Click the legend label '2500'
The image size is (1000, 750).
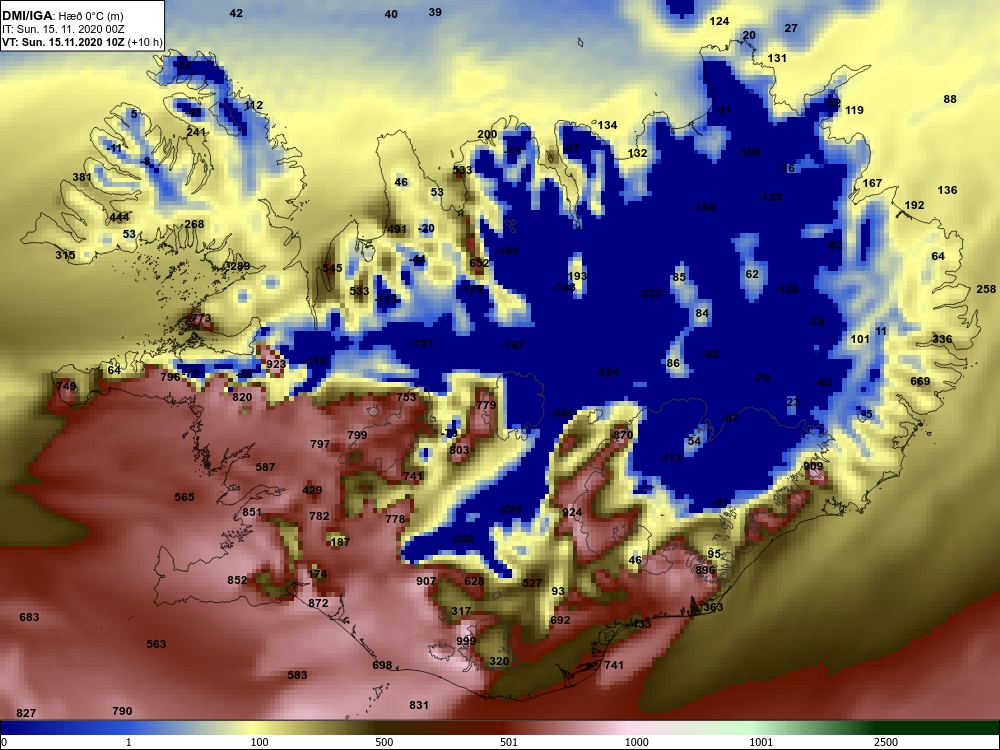click(886, 742)
